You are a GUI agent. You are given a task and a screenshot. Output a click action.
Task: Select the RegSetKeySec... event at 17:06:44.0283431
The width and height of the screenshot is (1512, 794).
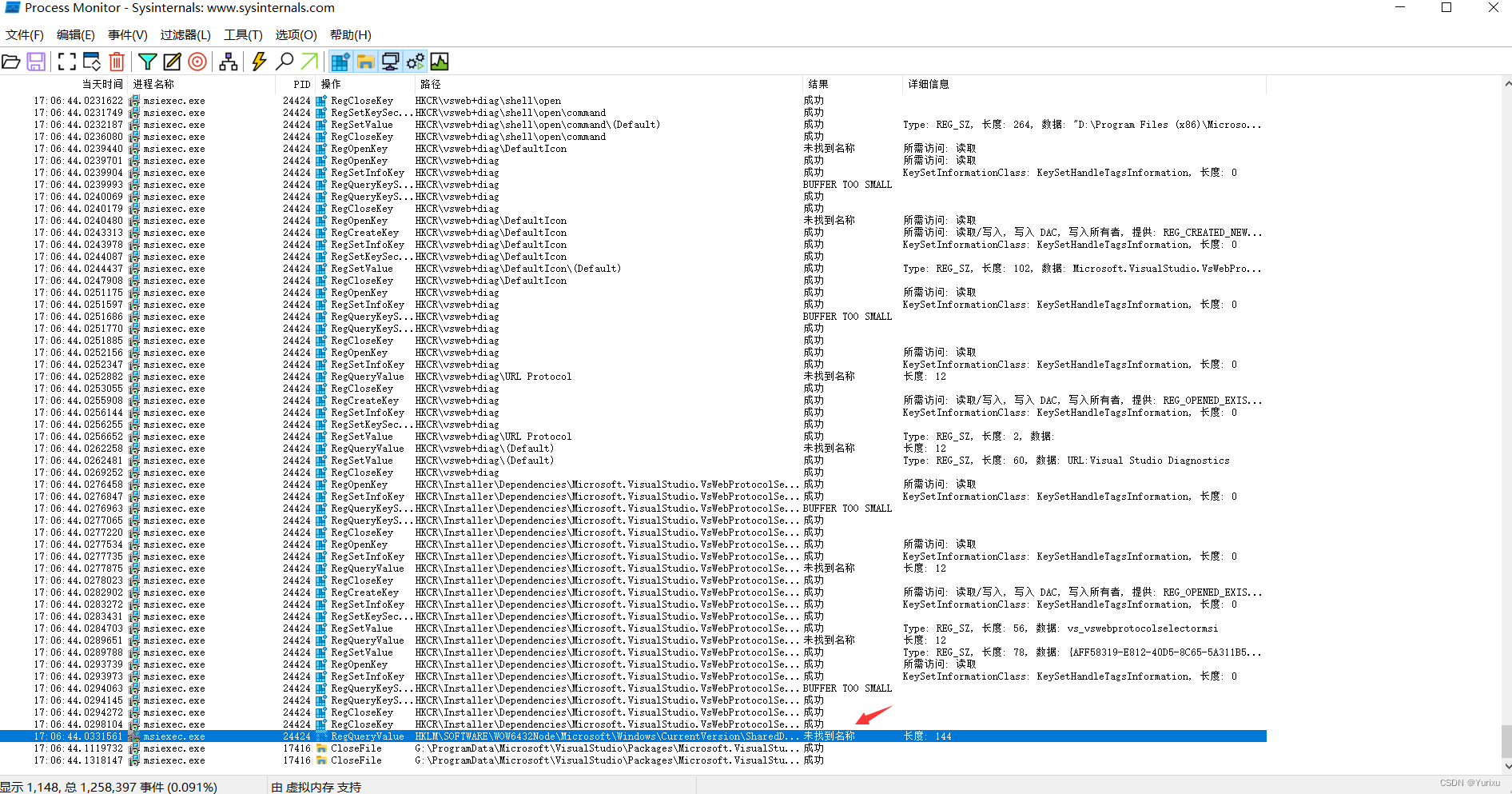(x=633, y=616)
